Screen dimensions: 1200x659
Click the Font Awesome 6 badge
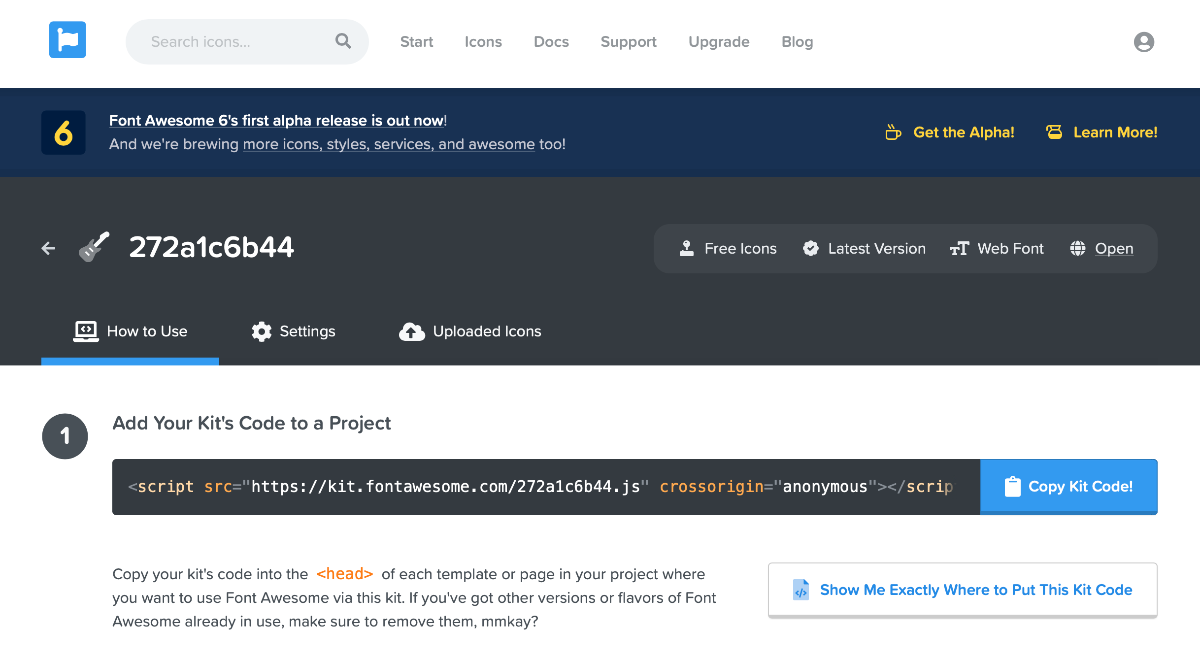pos(63,132)
